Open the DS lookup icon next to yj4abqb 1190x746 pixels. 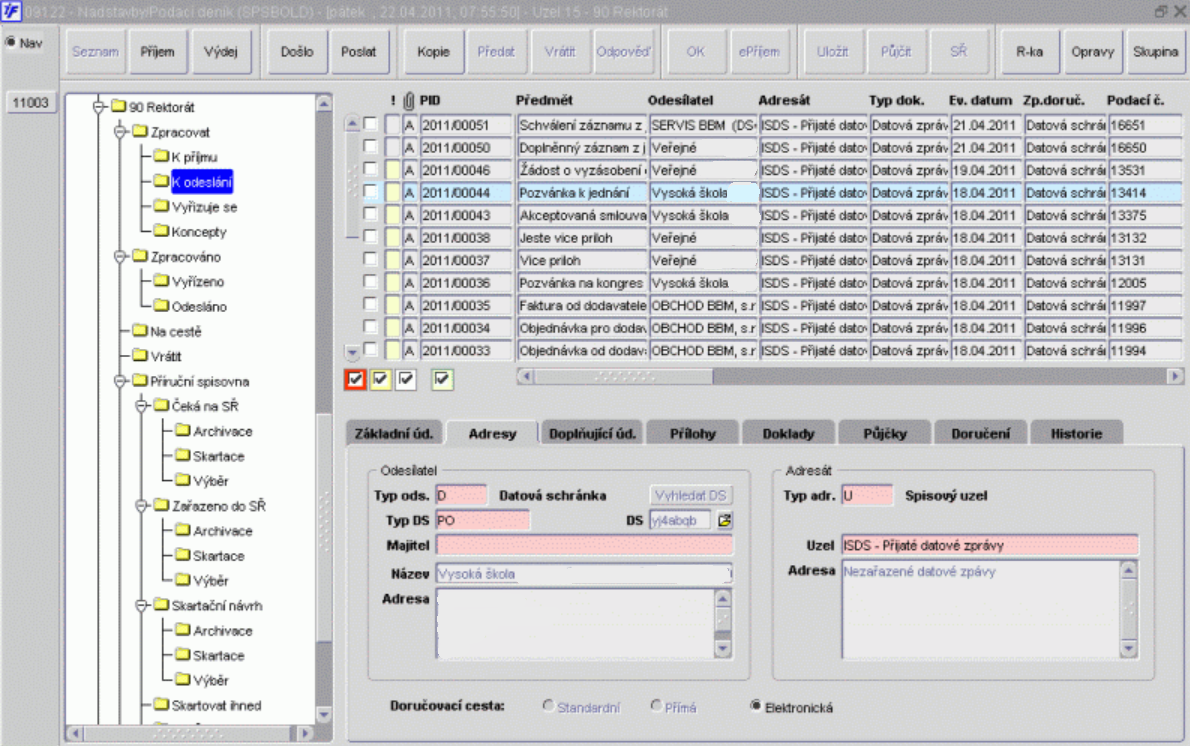[724, 521]
